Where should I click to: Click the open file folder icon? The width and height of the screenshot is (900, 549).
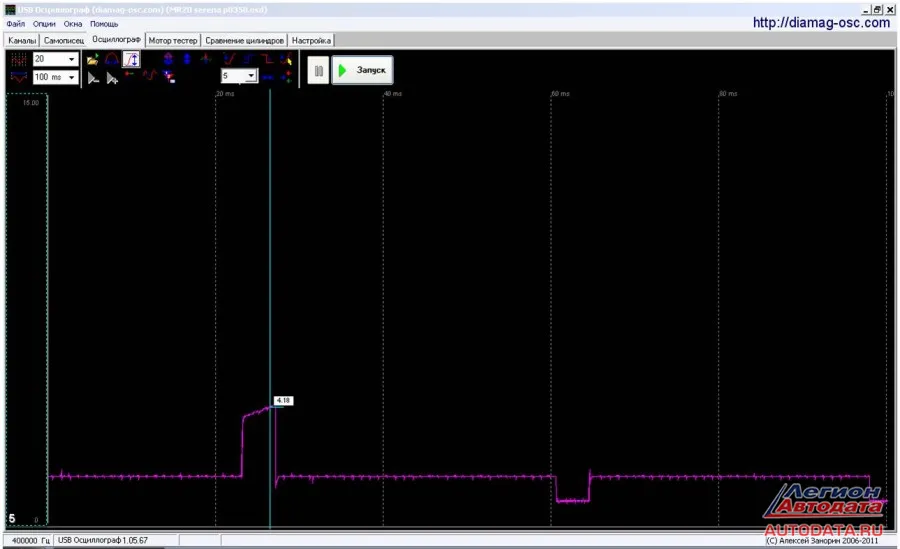point(92,59)
